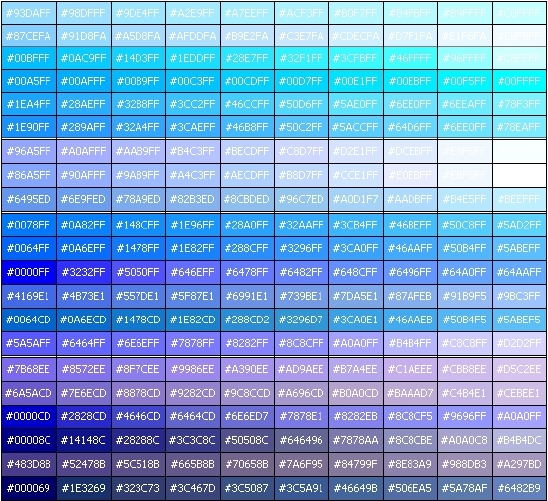Screen dimensions: 548x501
Task: Click the #646496 swatch
Action: (x=301, y=440)
